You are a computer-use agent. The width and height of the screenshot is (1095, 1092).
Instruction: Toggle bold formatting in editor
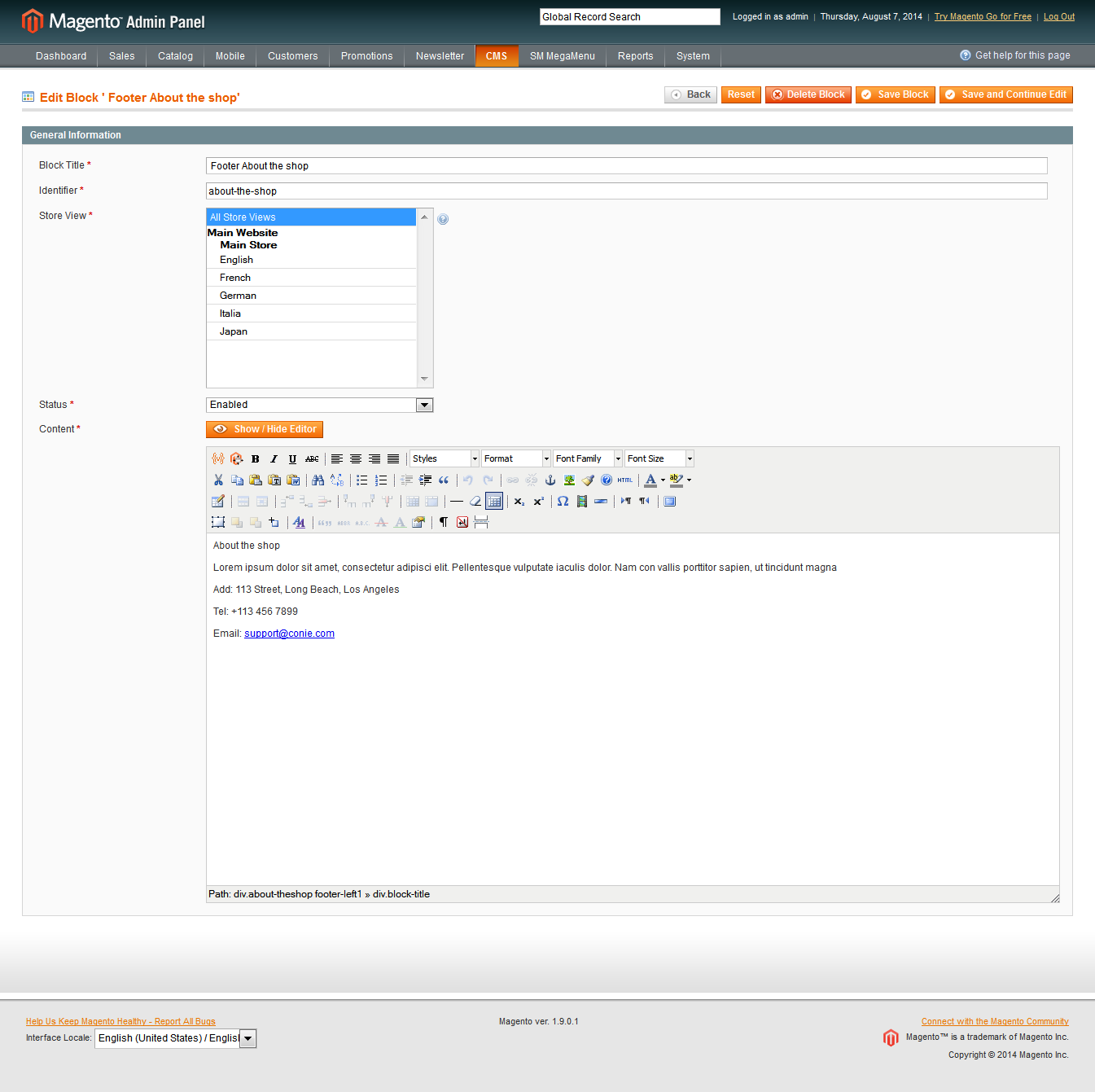tap(255, 458)
